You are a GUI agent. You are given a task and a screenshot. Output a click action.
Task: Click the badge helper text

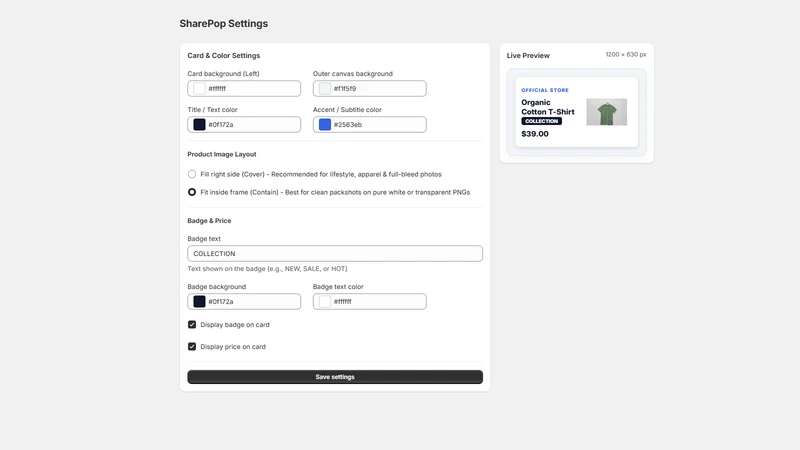click(x=267, y=268)
